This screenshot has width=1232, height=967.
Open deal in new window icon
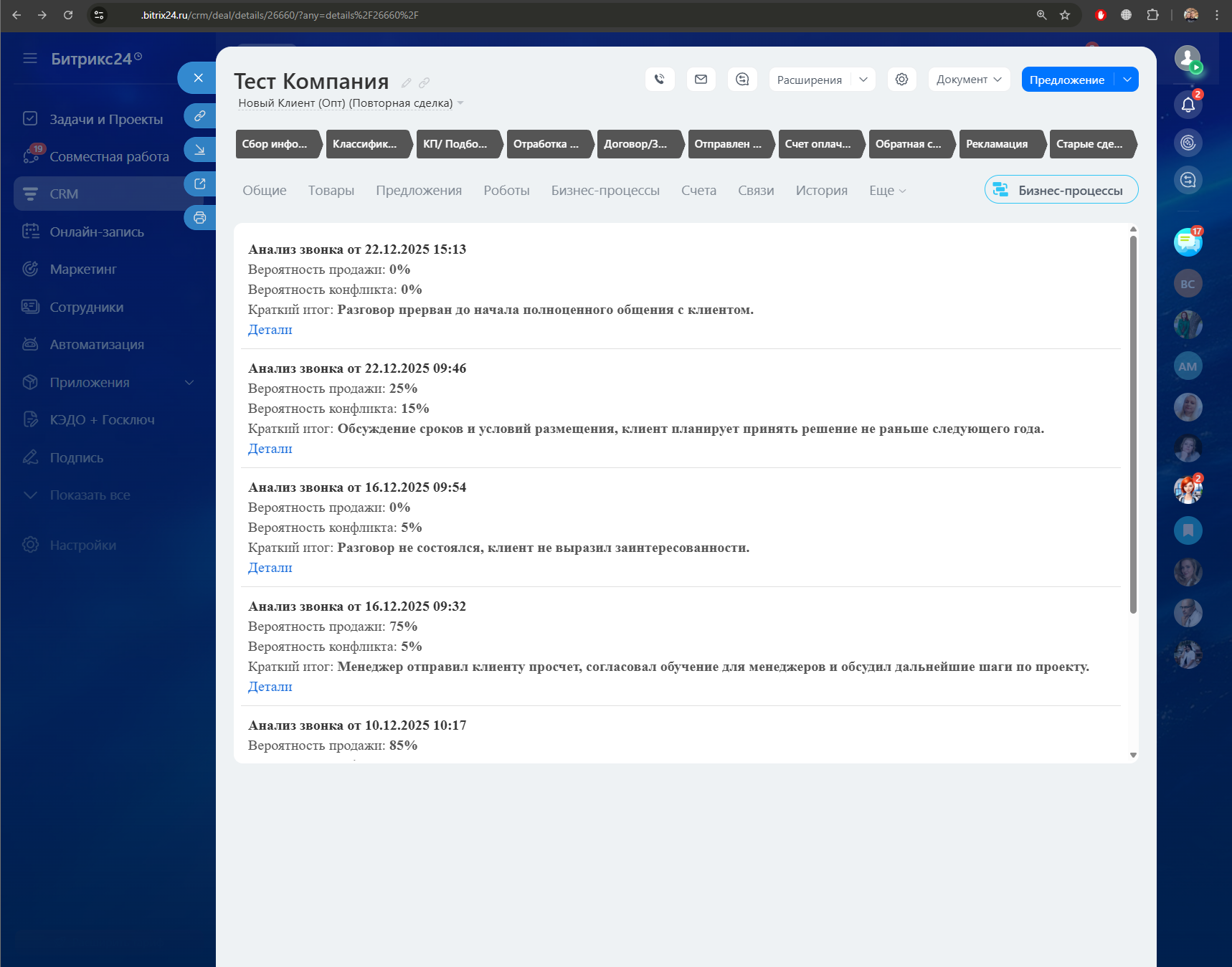pos(199,184)
